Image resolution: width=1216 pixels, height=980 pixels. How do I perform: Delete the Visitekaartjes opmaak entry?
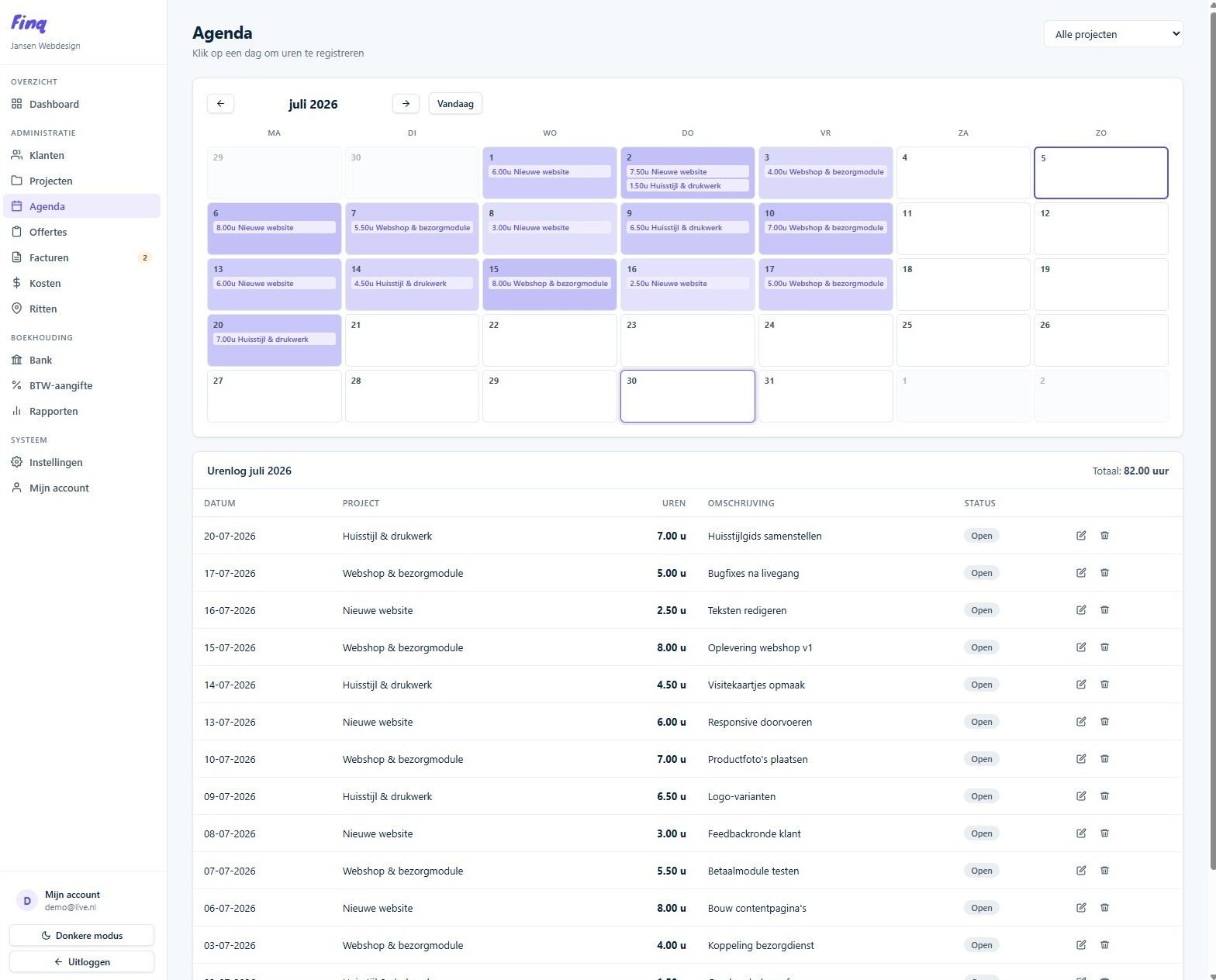click(1104, 685)
